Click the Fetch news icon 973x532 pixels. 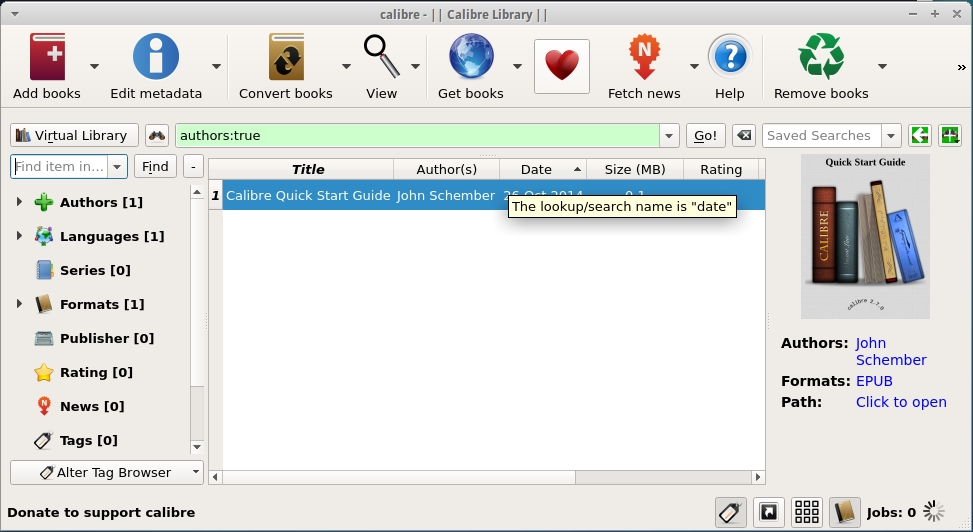(644, 56)
